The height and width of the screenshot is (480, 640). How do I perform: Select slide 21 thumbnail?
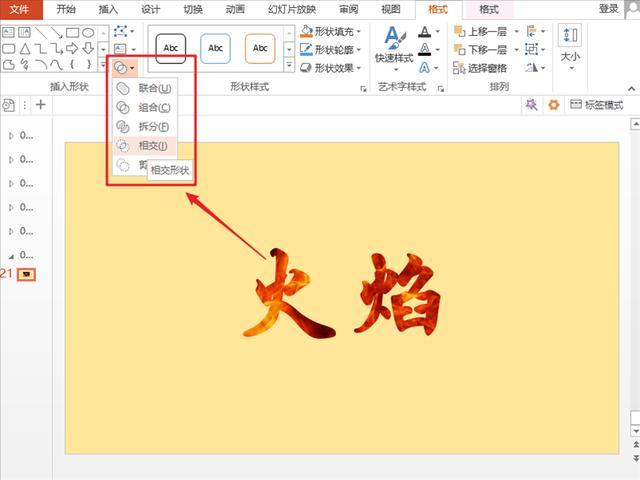pos(26,275)
